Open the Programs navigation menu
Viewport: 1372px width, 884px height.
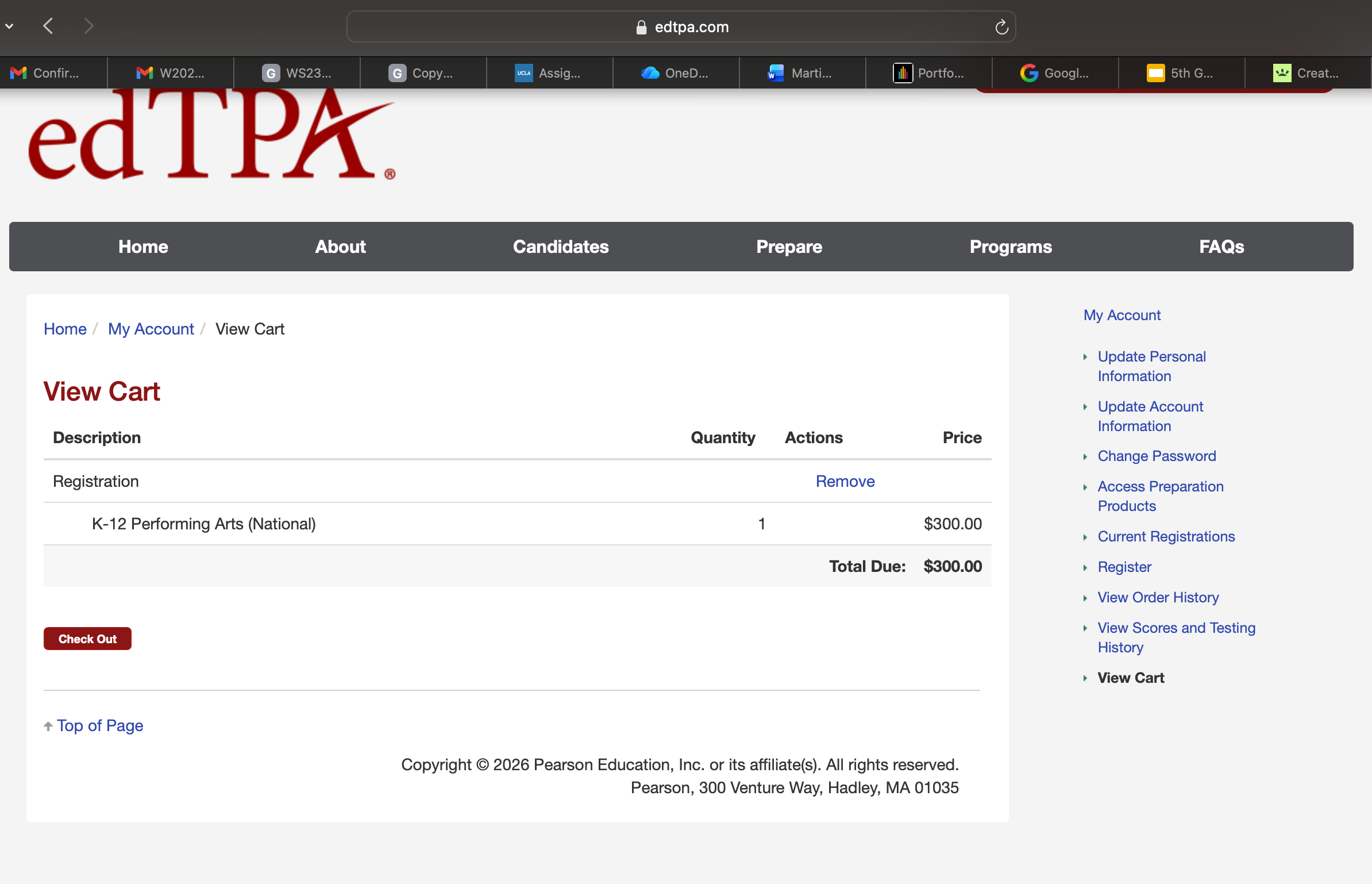(1010, 247)
